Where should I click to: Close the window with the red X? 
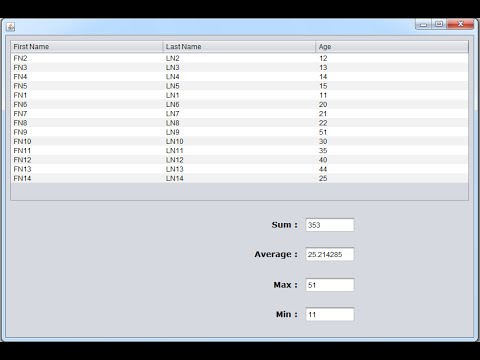coord(460,24)
